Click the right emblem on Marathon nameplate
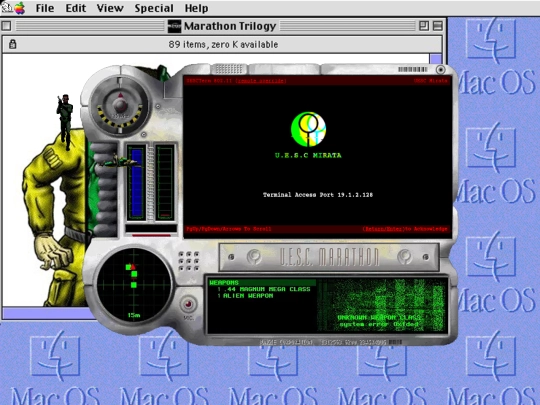 (404, 257)
